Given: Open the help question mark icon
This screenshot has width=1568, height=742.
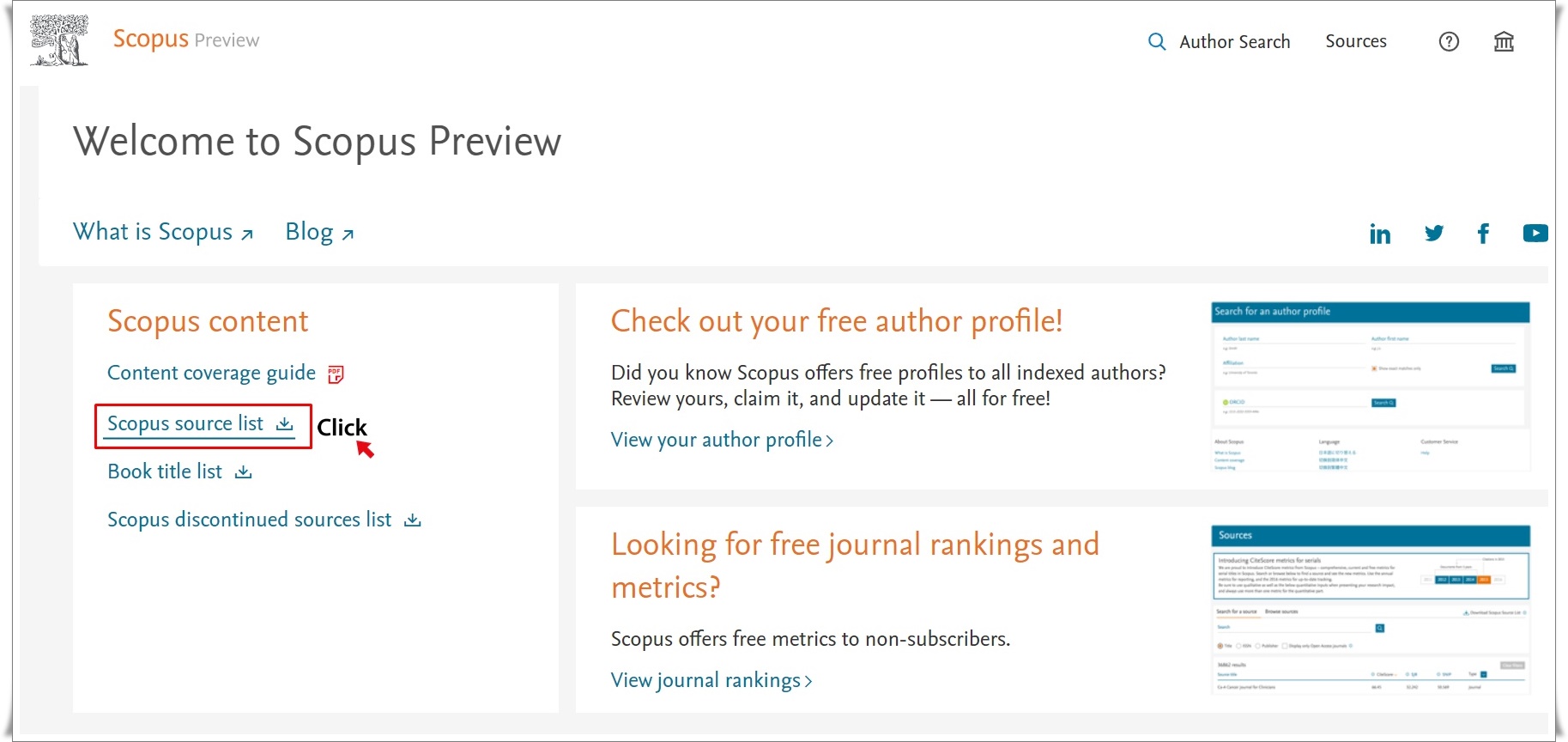Looking at the screenshot, I should click(x=1449, y=41).
